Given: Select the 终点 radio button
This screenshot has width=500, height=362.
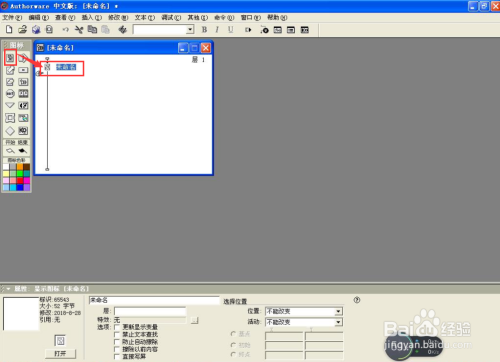Looking at the screenshot, I should coord(233,354).
